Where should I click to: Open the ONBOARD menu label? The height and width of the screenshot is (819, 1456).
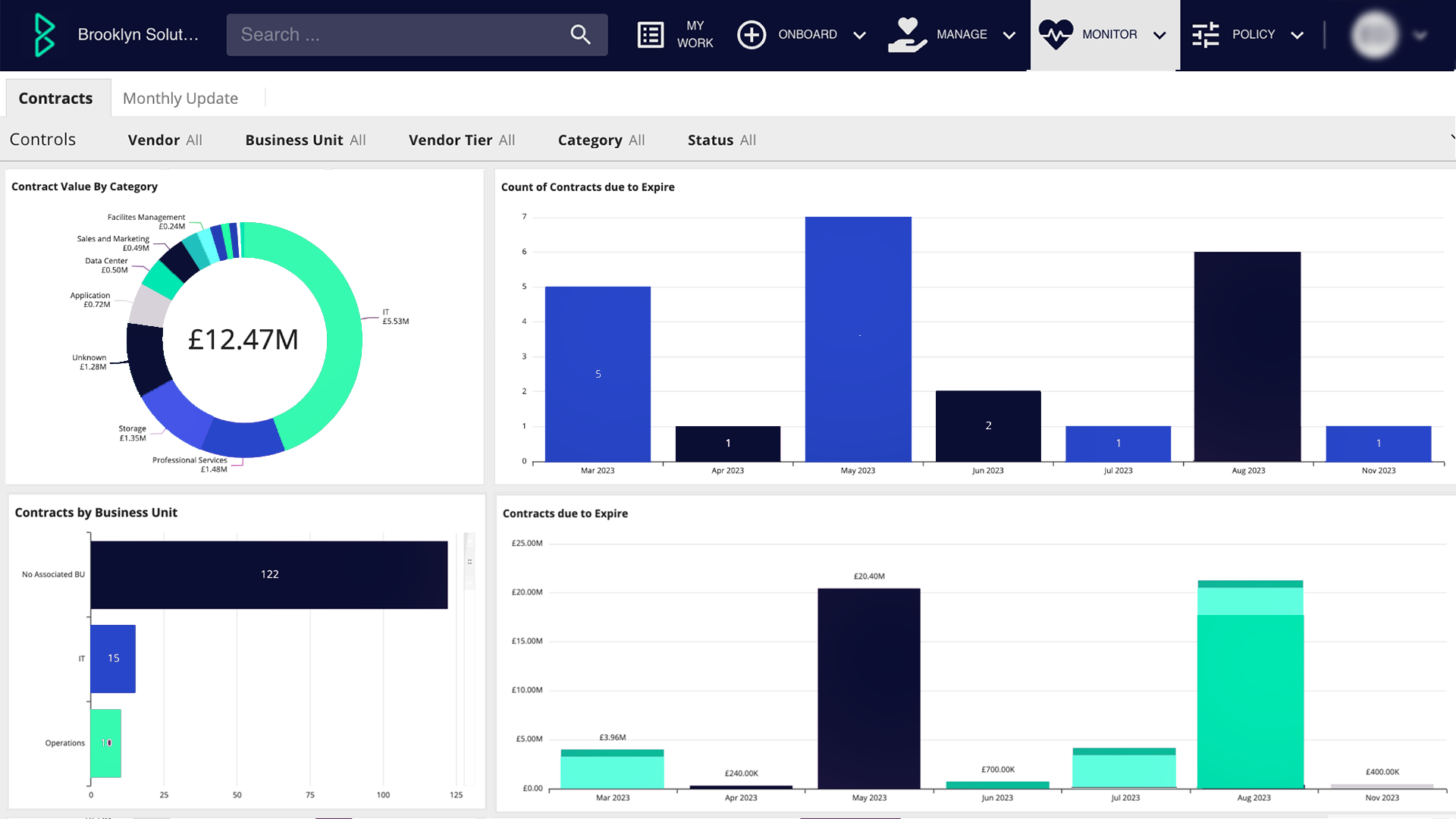tap(808, 35)
